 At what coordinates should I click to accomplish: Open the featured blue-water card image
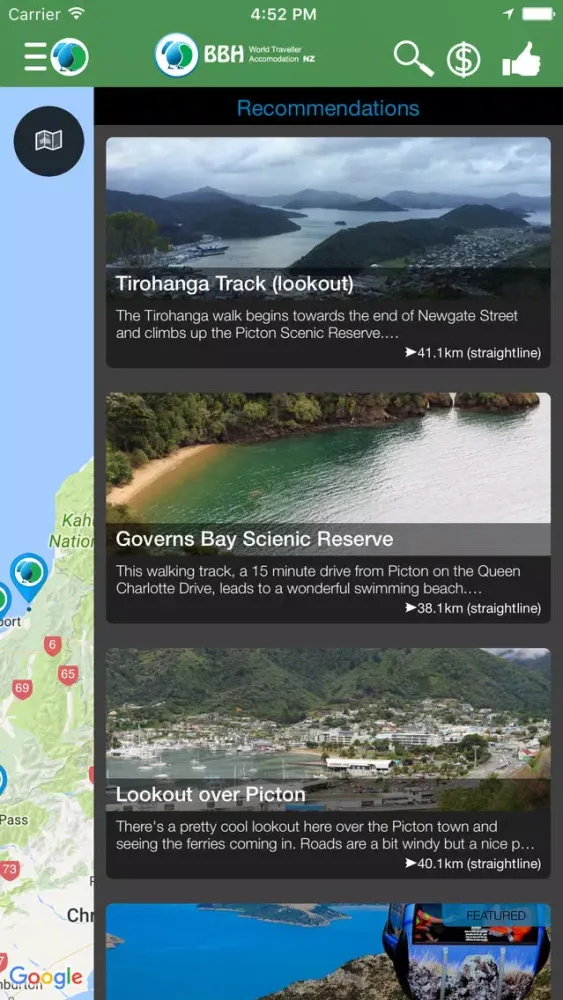pos(328,952)
